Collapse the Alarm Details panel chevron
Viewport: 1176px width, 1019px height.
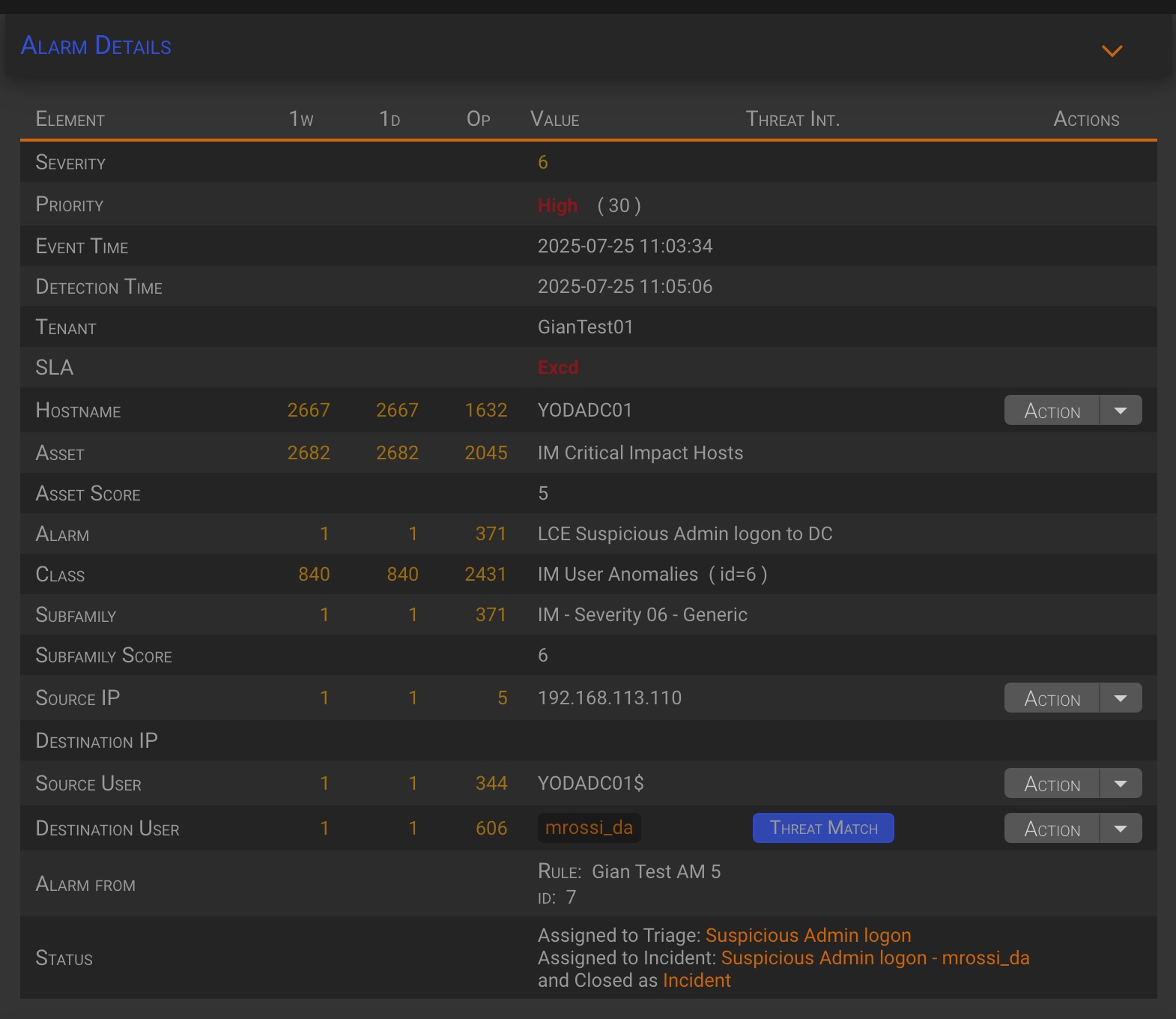coord(1112,50)
